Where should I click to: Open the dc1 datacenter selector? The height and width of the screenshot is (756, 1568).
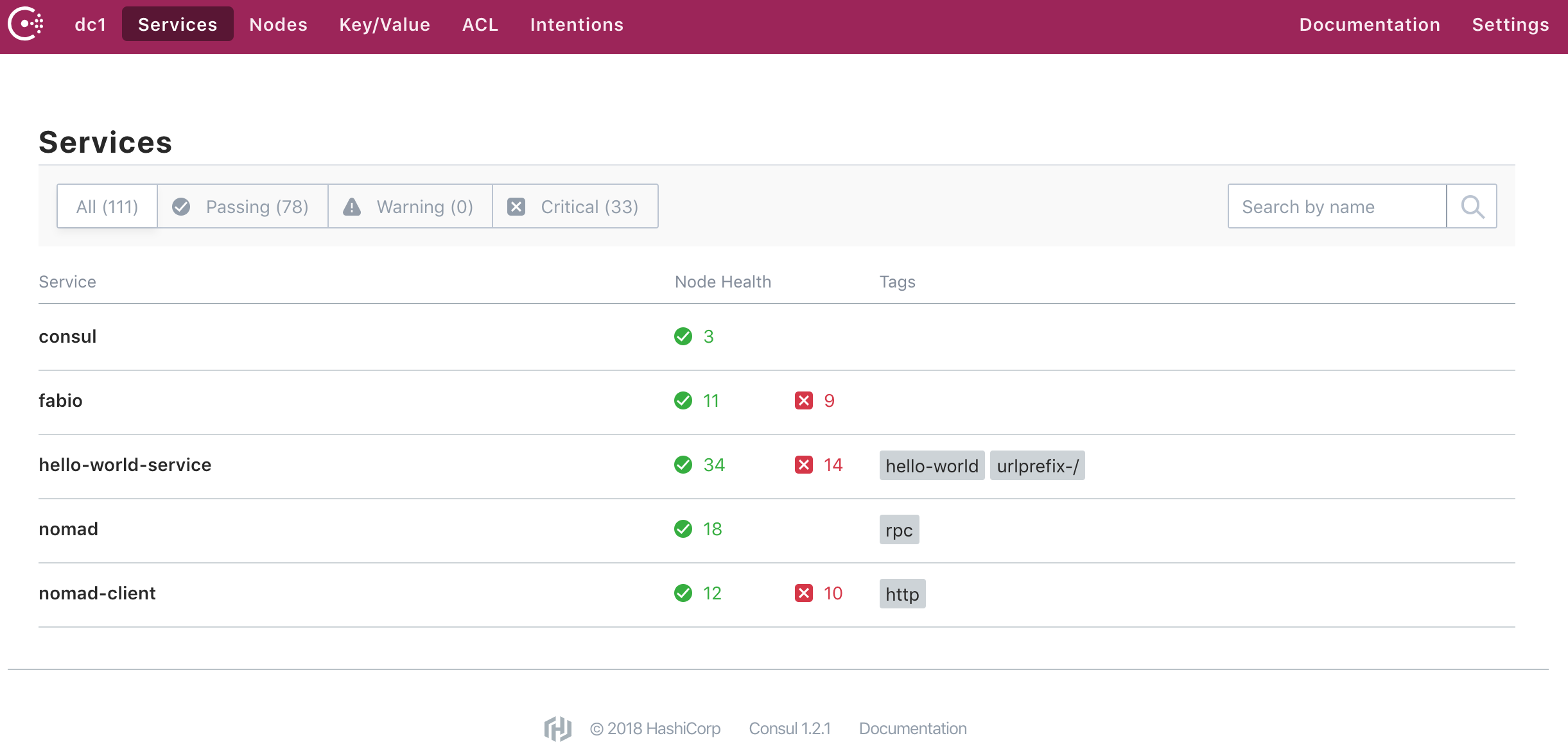click(x=90, y=24)
